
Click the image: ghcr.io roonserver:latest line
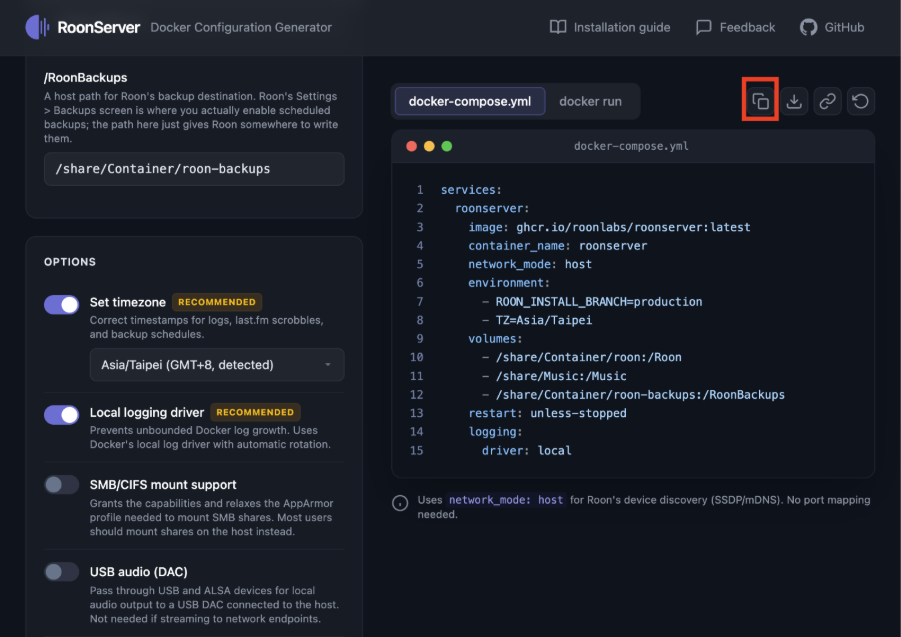coord(609,227)
